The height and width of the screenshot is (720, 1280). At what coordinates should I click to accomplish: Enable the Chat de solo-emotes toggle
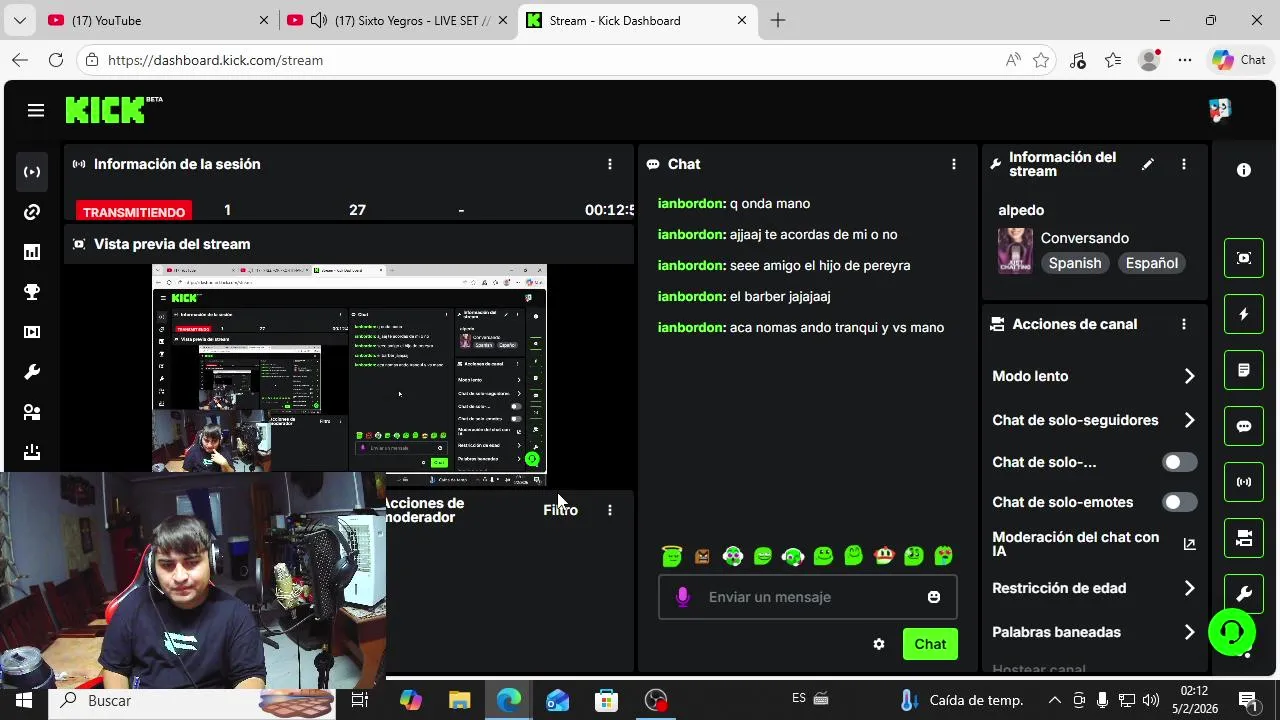pyautogui.click(x=1179, y=502)
